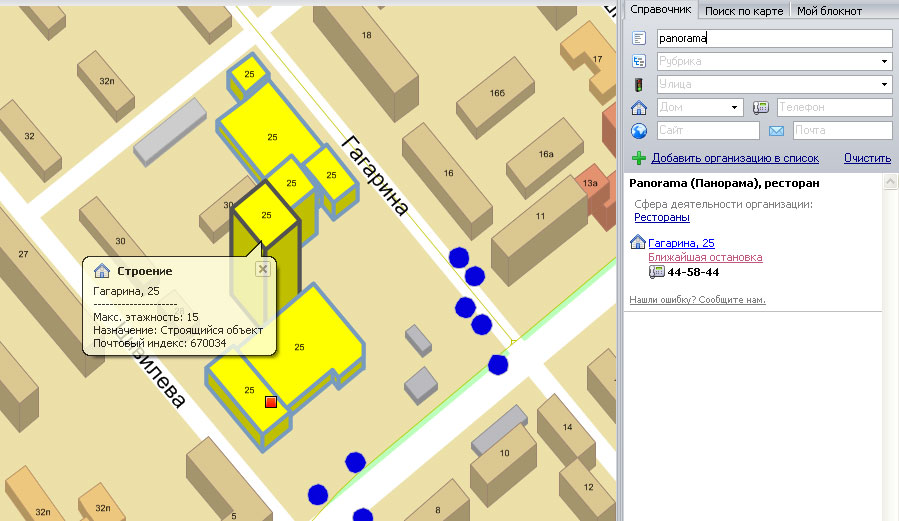
Task: Click the Очистить link
Action: tap(867, 158)
